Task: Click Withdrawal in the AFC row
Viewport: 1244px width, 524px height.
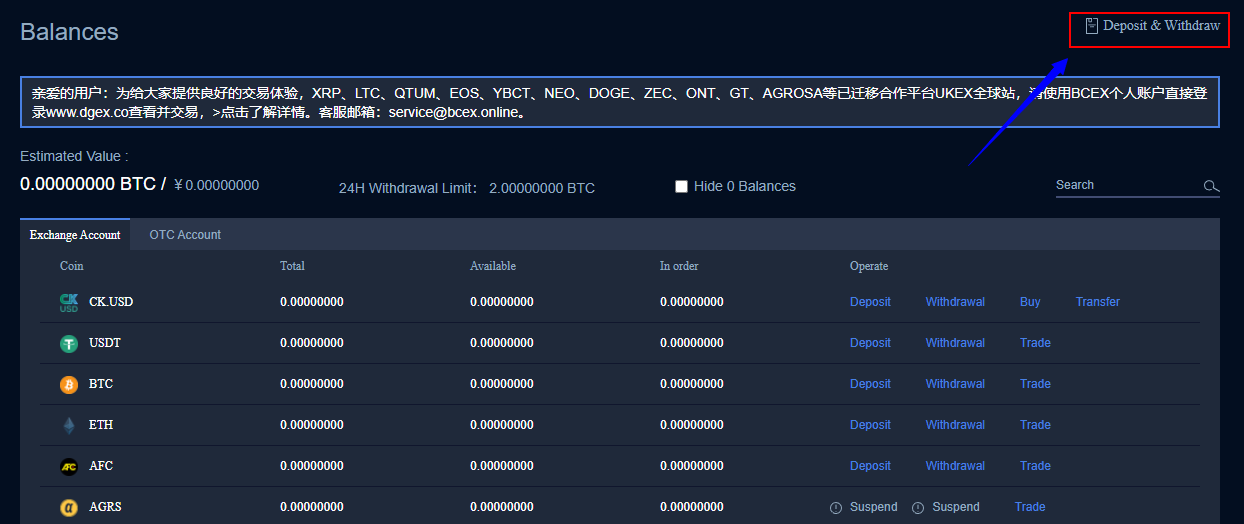Action: [x=955, y=466]
